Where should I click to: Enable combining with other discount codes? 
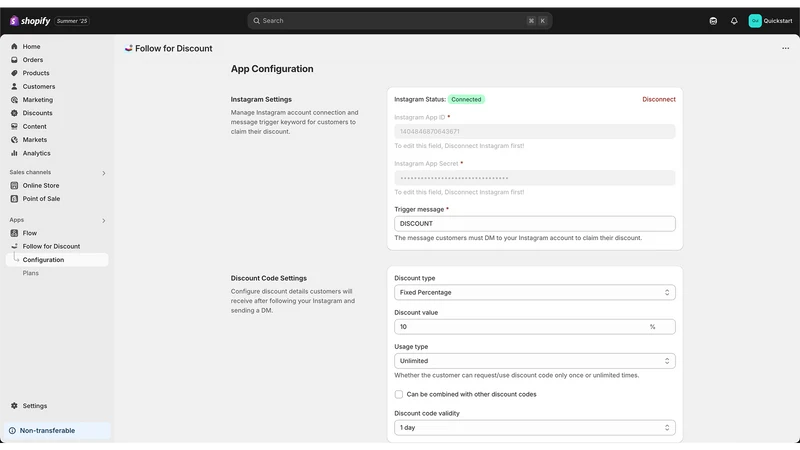398,394
